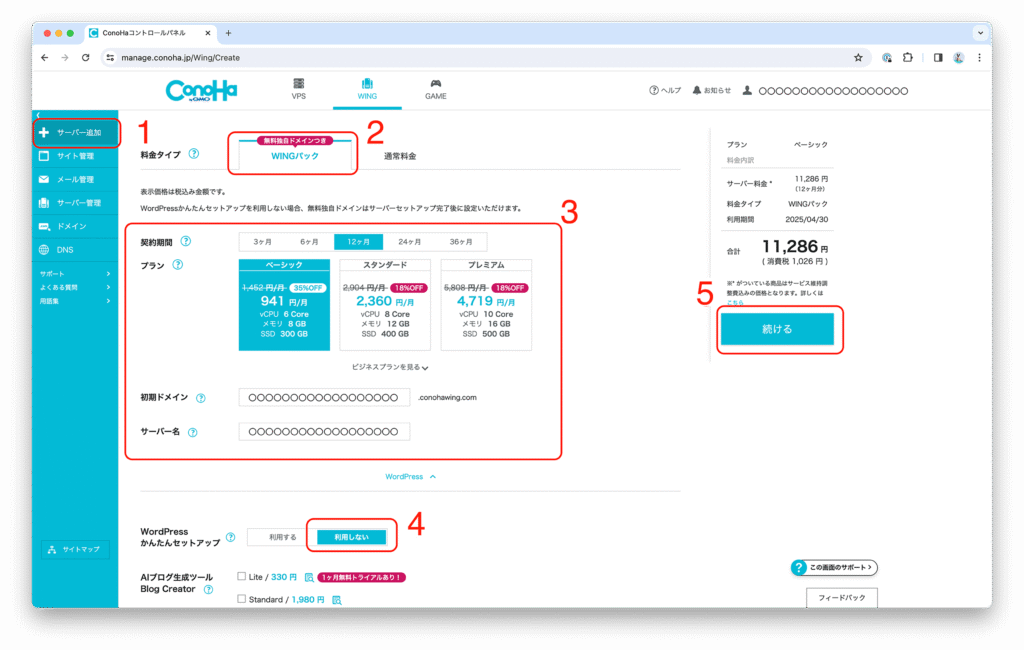Open details icon beside Lite 330円
The width and height of the screenshot is (1024, 650).
[x=309, y=577]
